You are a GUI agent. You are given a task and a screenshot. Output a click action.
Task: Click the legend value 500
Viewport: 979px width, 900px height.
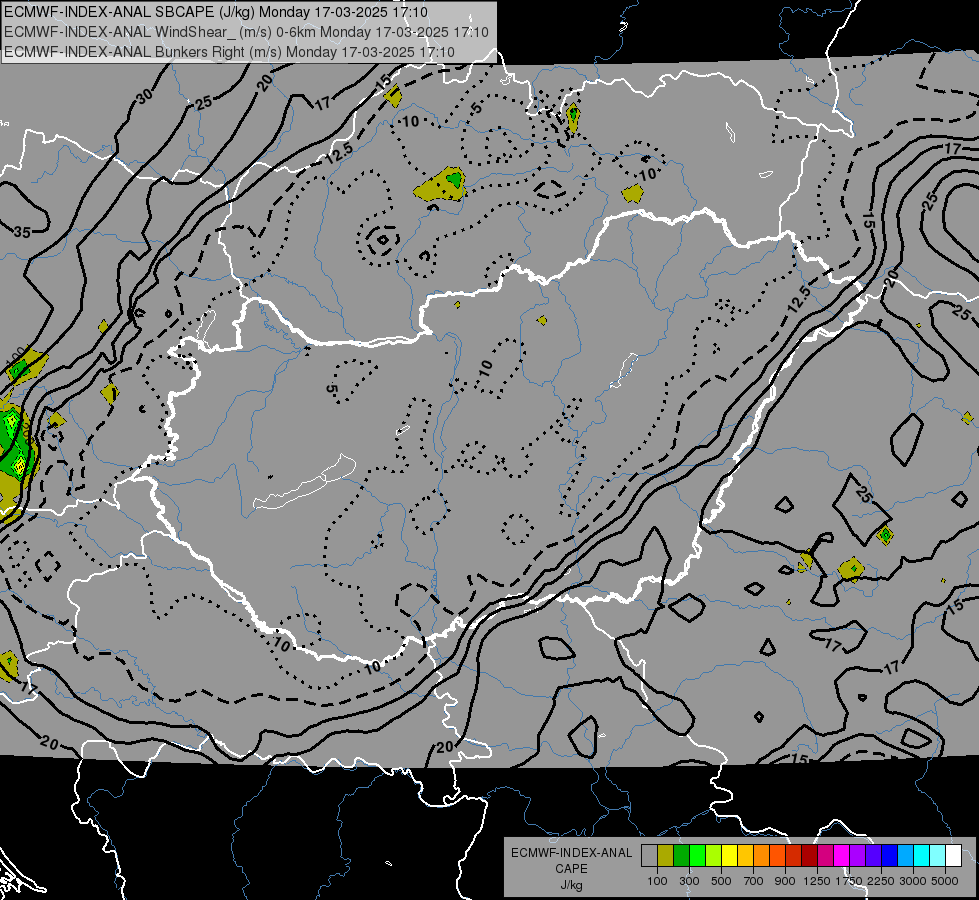point(721,881)
